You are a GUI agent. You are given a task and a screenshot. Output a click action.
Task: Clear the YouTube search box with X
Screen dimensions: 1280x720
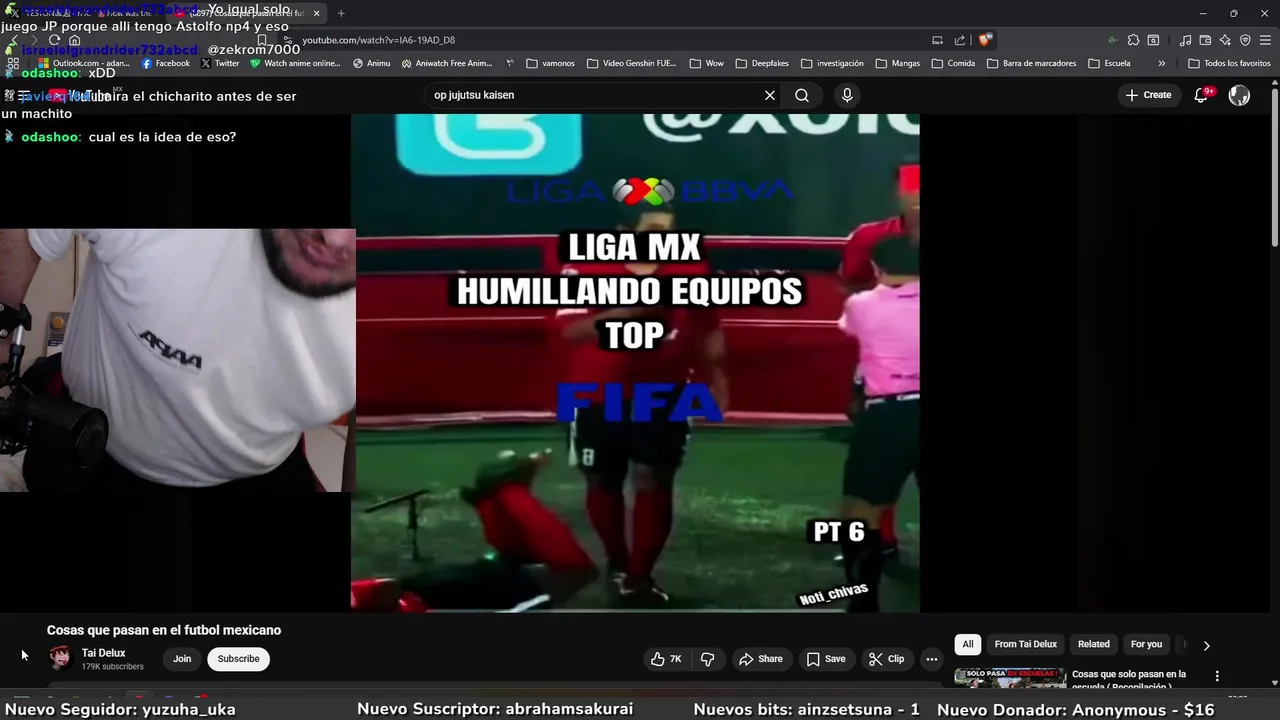[x=770, y=95]
